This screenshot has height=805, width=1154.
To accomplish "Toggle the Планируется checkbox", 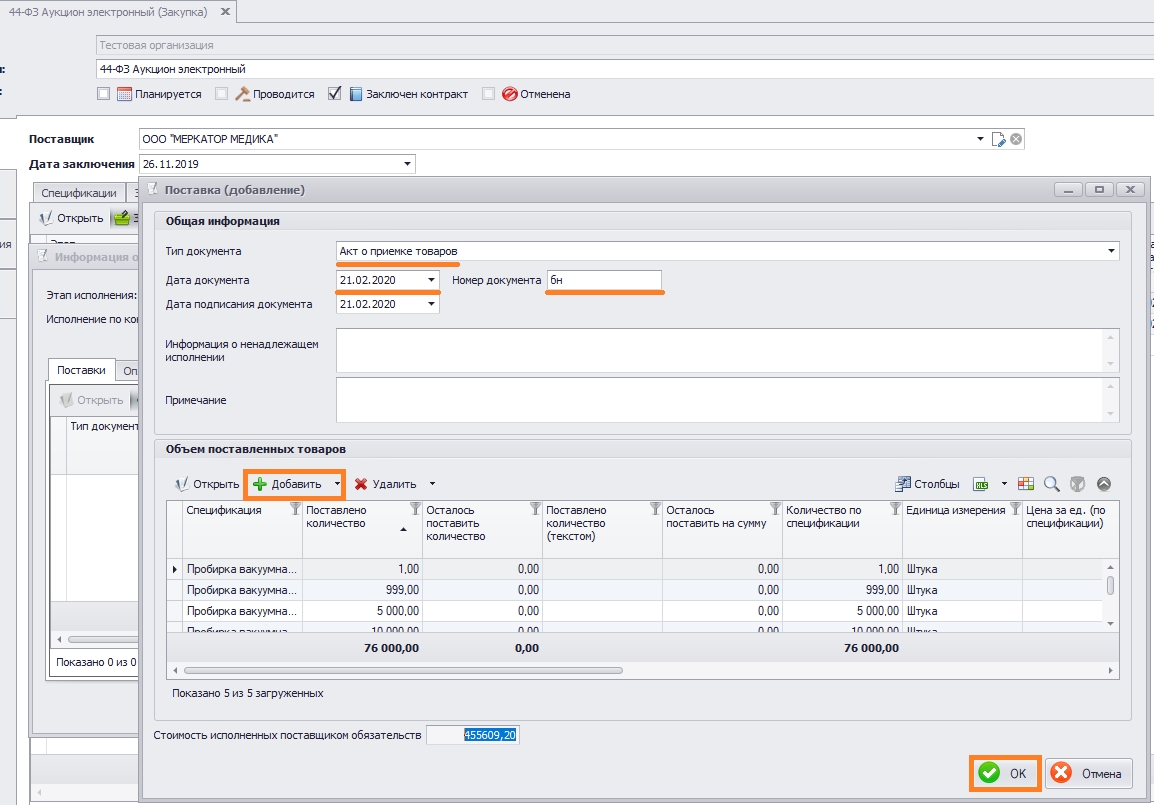I will (x=103, y=94).
